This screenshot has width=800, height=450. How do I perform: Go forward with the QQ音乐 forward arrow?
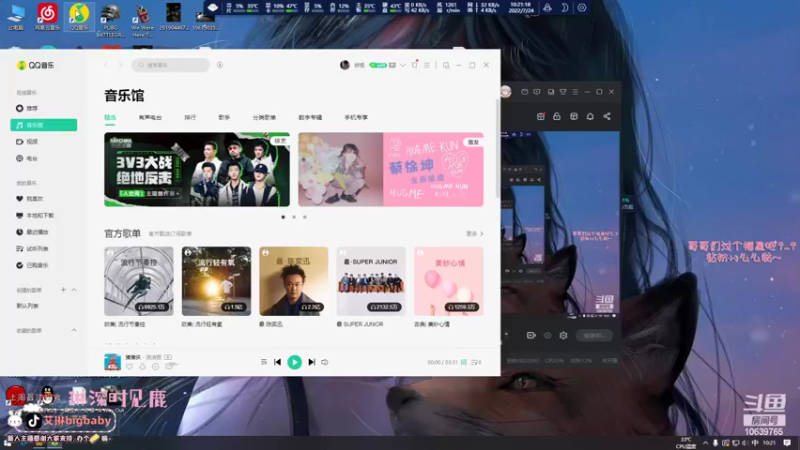pos(120,65)
